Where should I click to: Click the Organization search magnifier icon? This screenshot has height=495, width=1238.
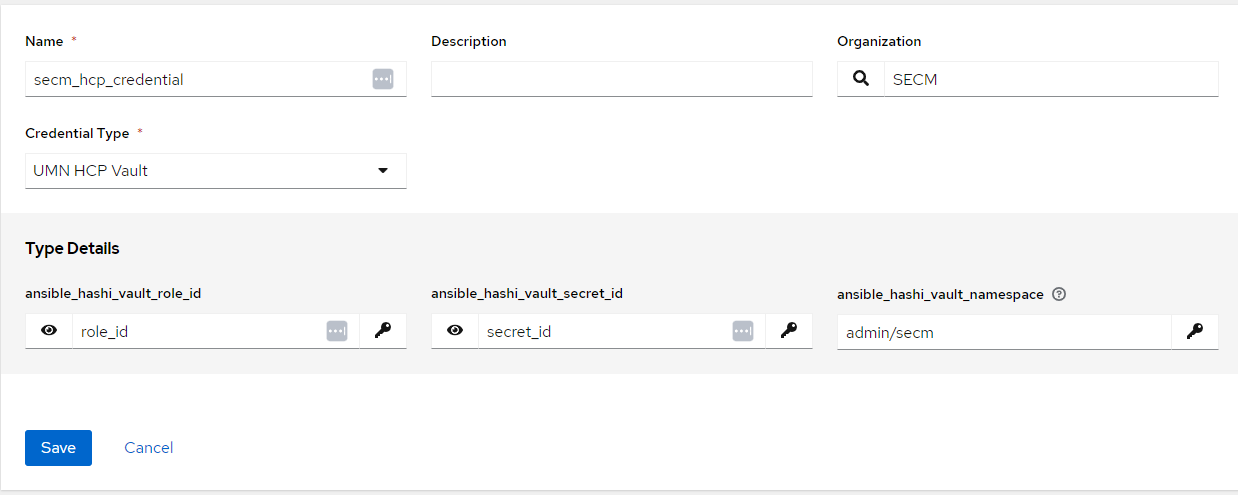[x=860, y=79]
